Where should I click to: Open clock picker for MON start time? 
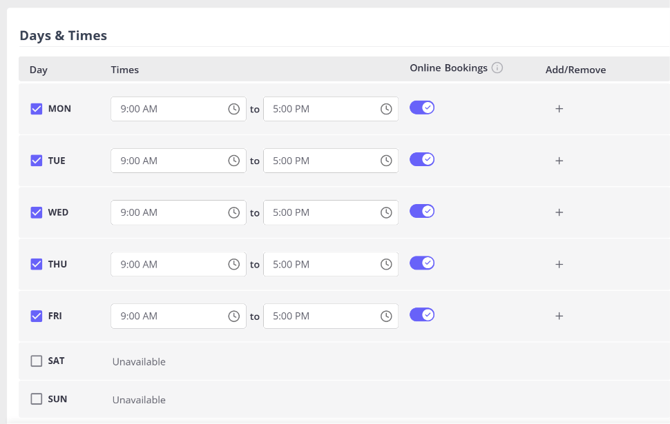tap(234, 109)
